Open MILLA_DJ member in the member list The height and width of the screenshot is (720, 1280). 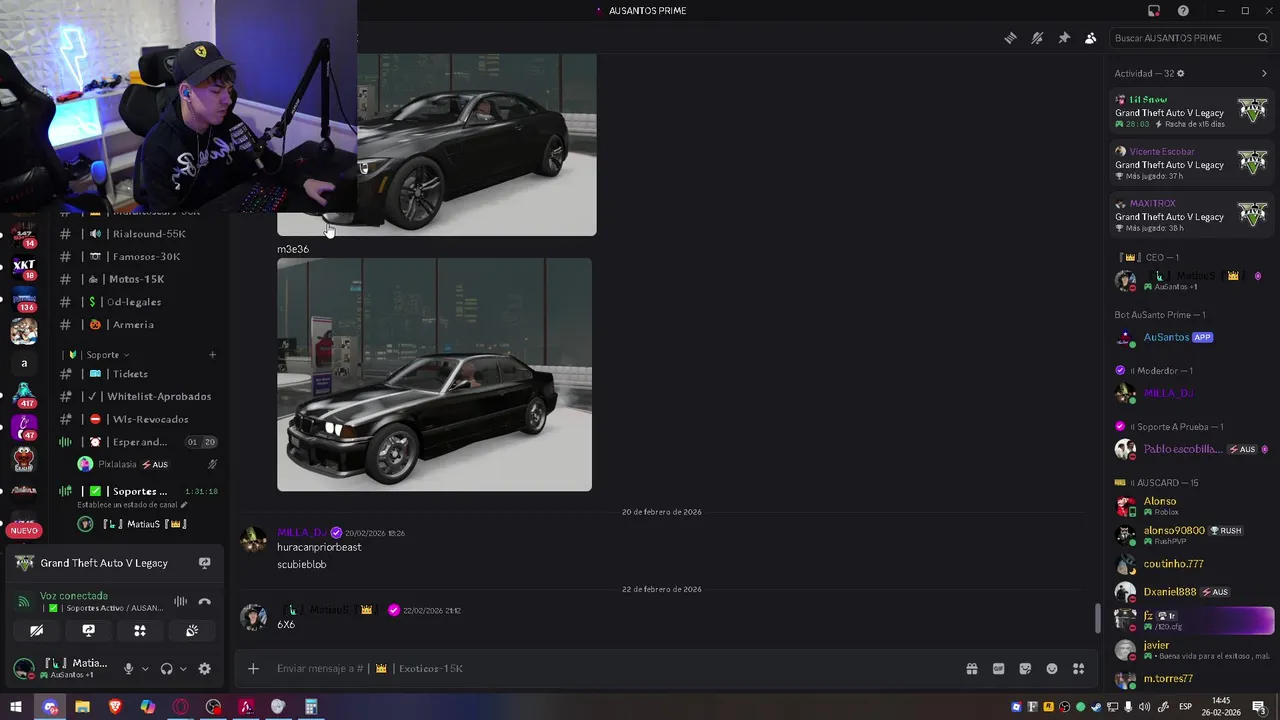point(1192,393)
